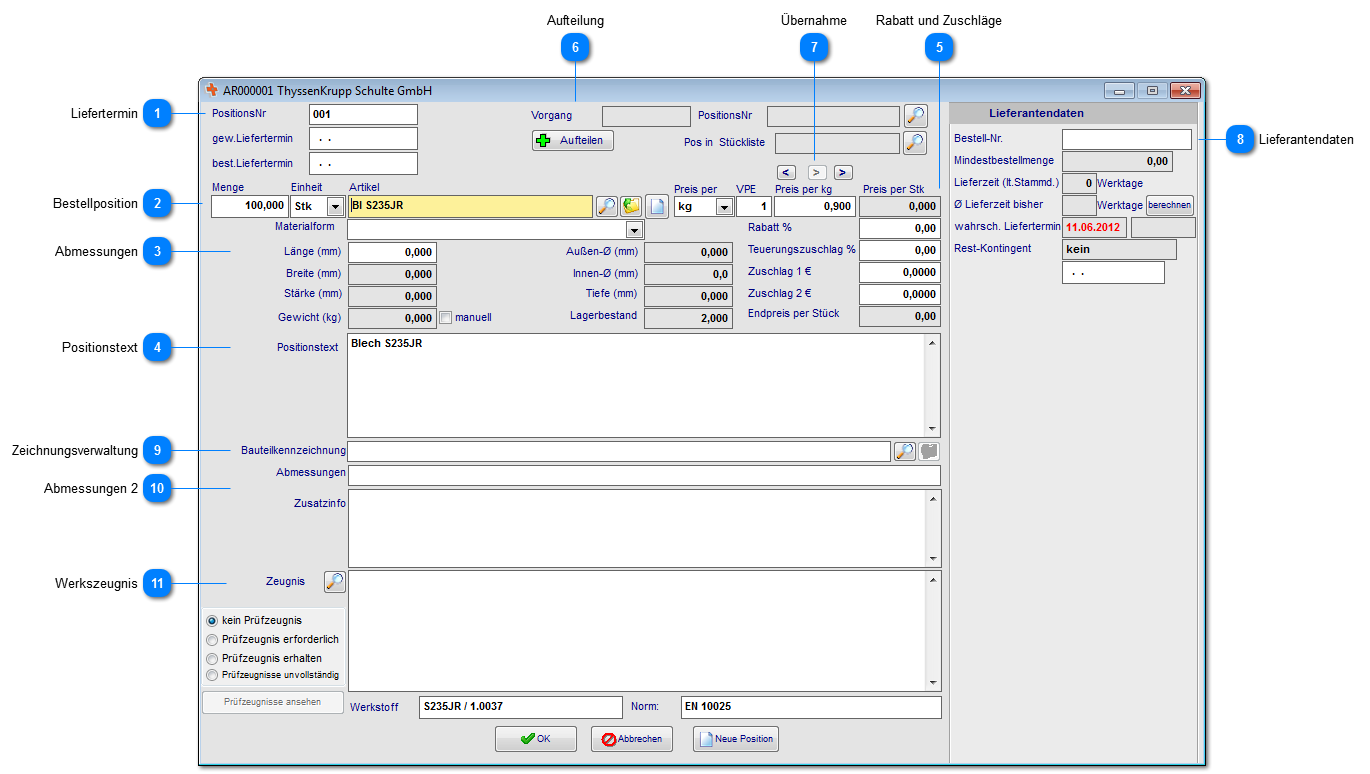1370x774 pixels.
Task: Edit the Teuerungszuschlag % field
Action: pyautogui.click(x=900, y=251)
